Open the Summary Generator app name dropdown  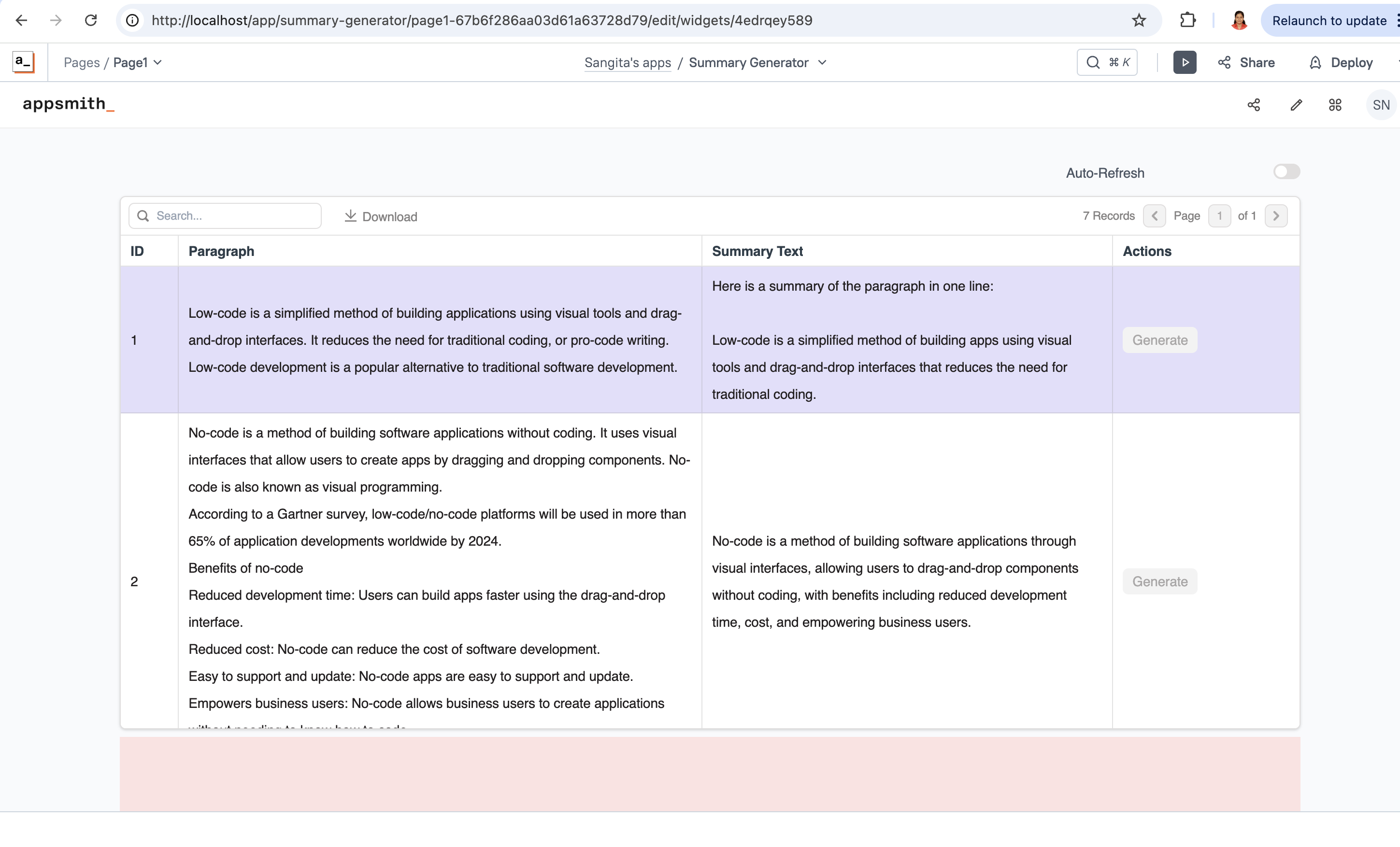(822, 62)
